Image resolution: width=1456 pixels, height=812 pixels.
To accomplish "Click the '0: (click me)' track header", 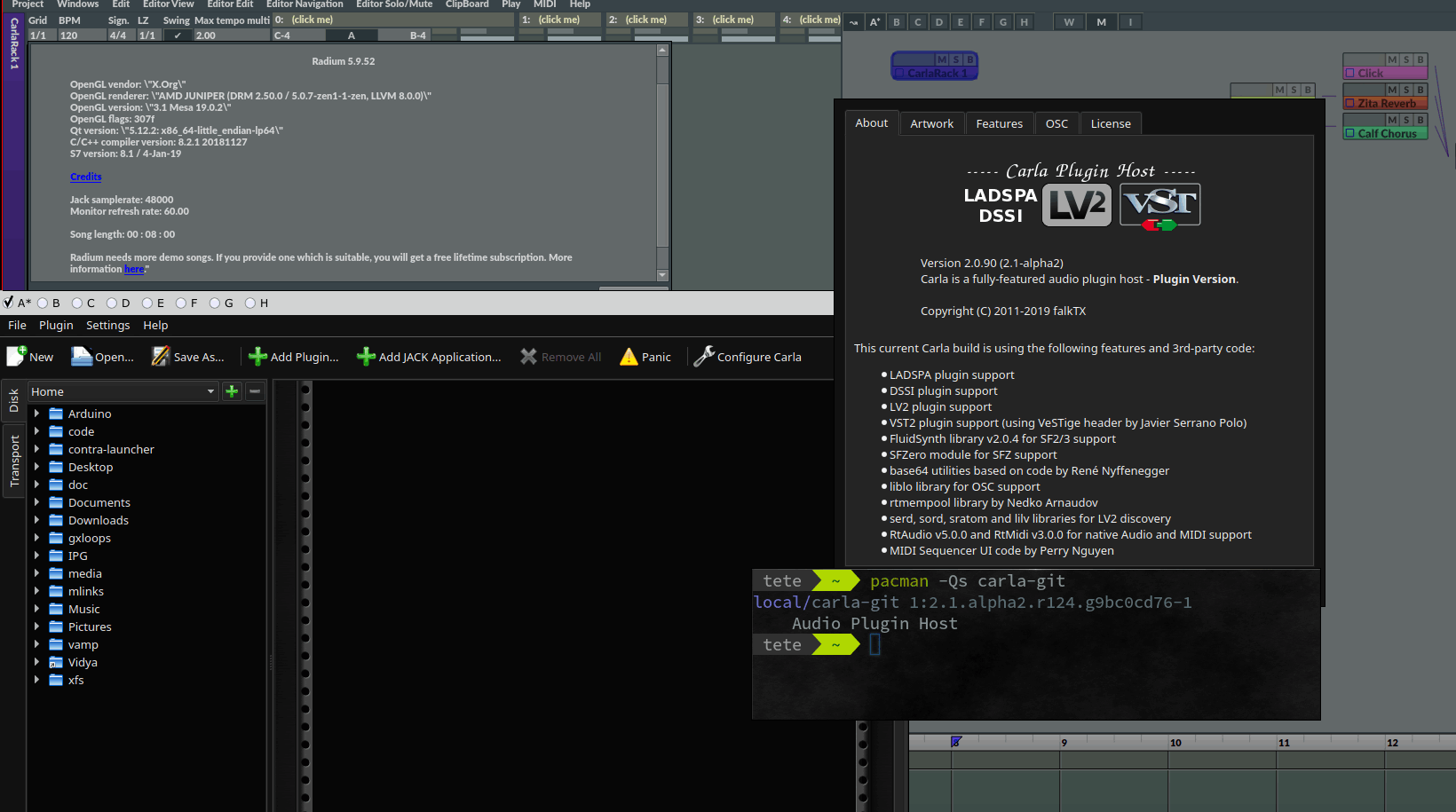I will 392,20.
